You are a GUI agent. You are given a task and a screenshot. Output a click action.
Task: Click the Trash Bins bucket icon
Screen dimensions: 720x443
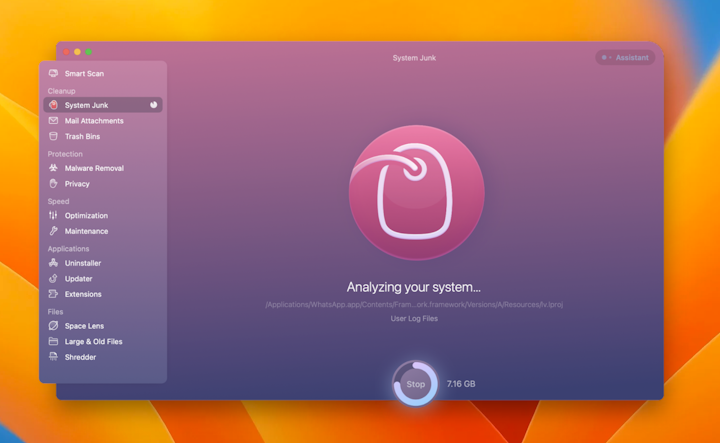[x=53, y=136]
